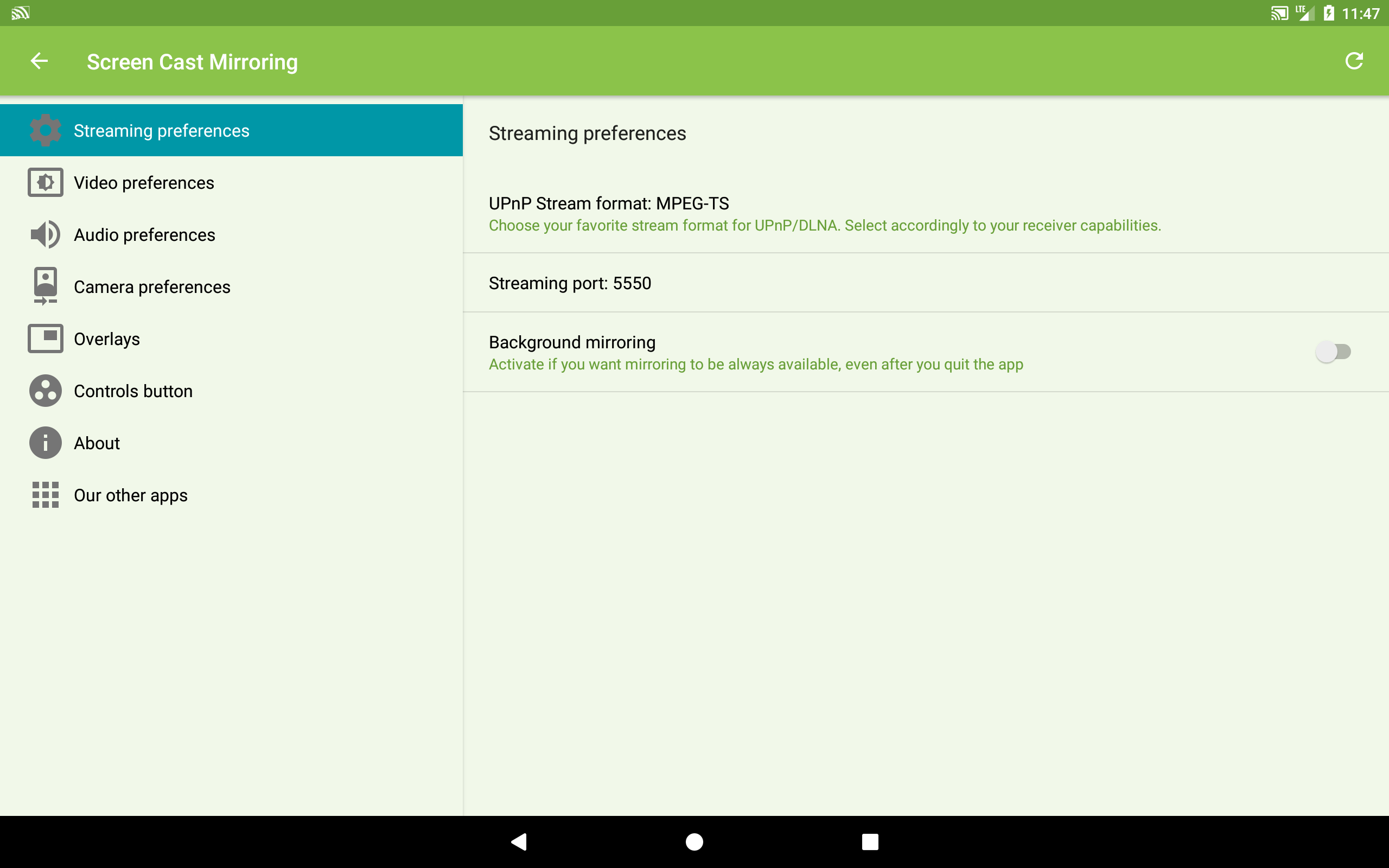The image size is (1389, 868).
Task: Tap the Android recent apps button
Action: pos(870,841)
